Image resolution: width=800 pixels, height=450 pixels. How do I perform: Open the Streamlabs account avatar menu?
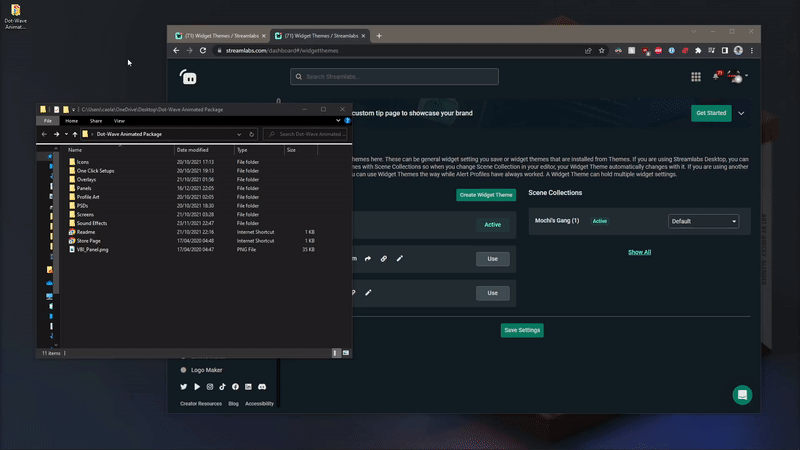pos(737,77)
